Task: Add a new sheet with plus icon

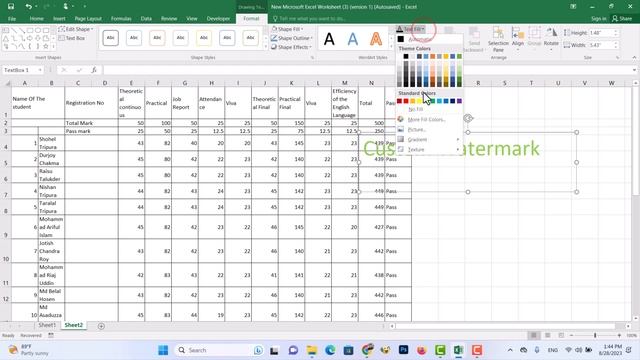Action: tap(101, 326)
